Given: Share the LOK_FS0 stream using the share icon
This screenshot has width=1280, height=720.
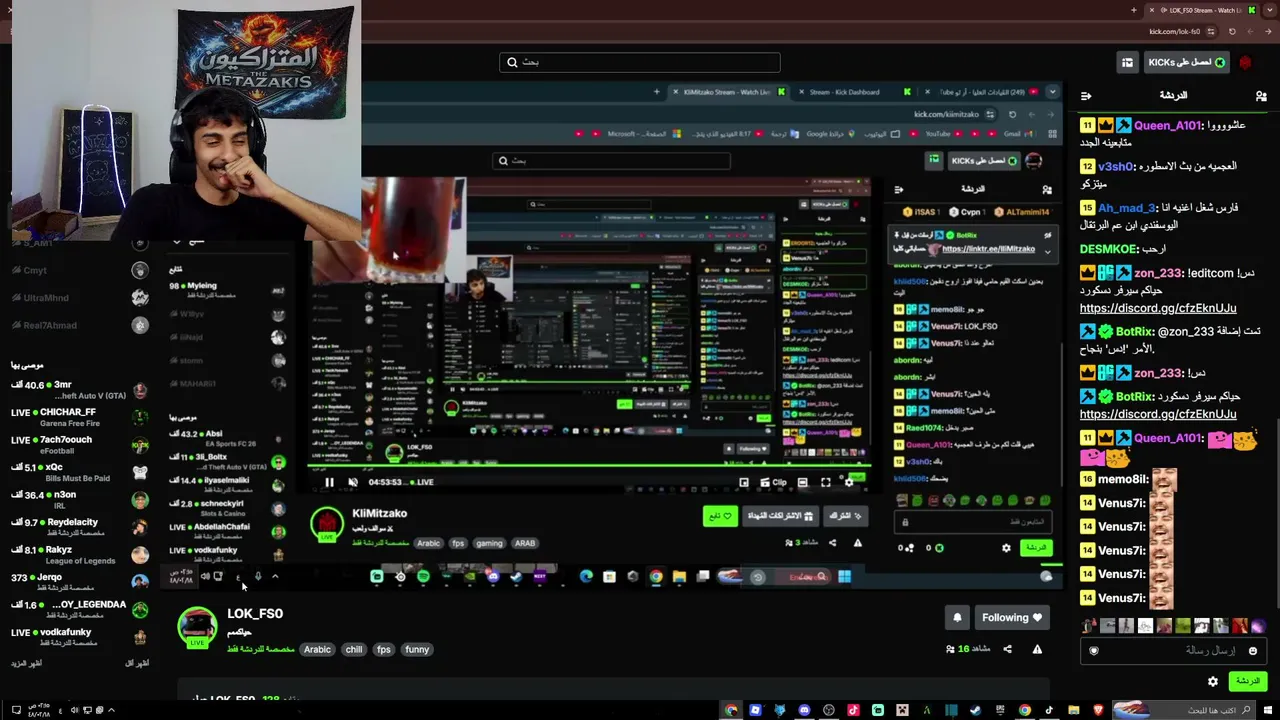Looking at the screenshot, I should [x=1007, y=649].
